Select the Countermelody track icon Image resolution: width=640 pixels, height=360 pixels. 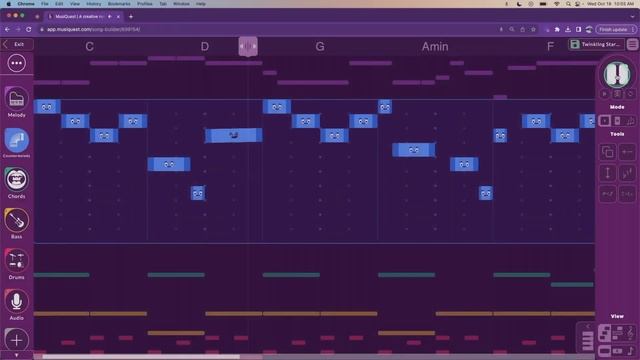[x=16, y=140]
